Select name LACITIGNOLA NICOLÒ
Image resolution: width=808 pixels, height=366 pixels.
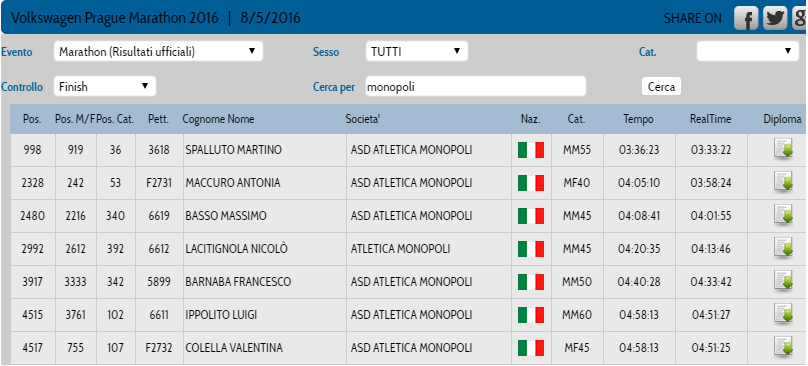point(237,249)
